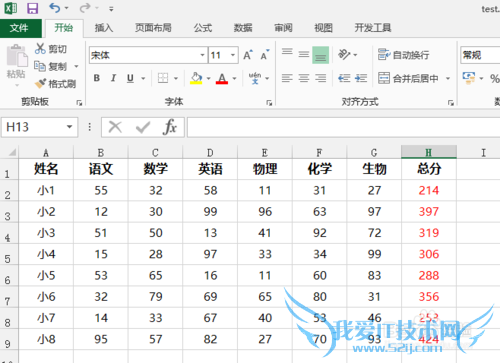Select Center horizontal alignment icon
The image size is (500, 363).
coord(304,78)
